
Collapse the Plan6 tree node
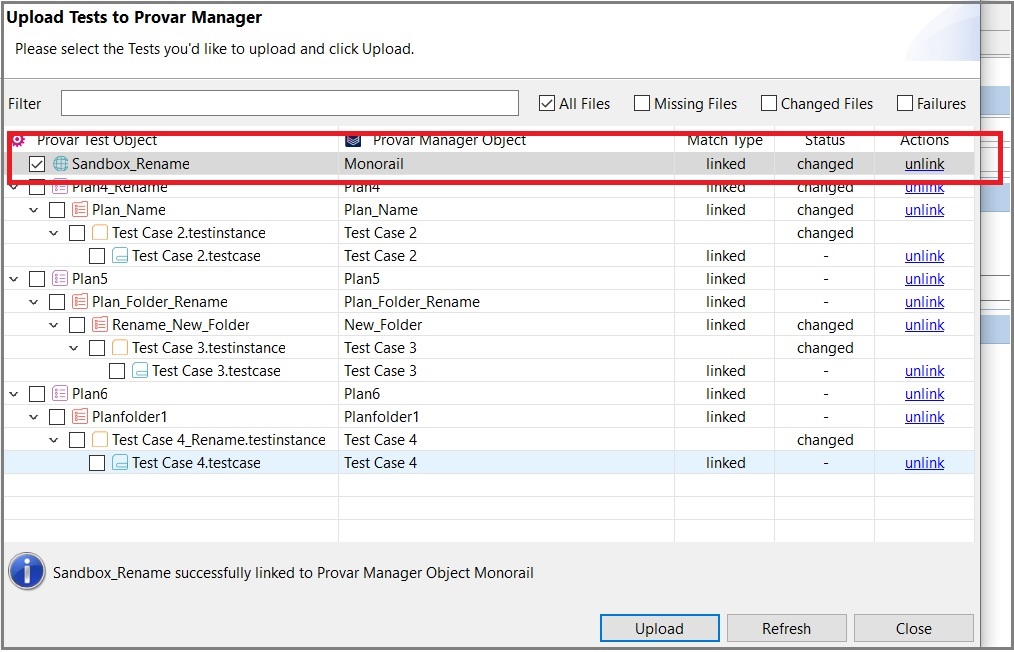14,394
